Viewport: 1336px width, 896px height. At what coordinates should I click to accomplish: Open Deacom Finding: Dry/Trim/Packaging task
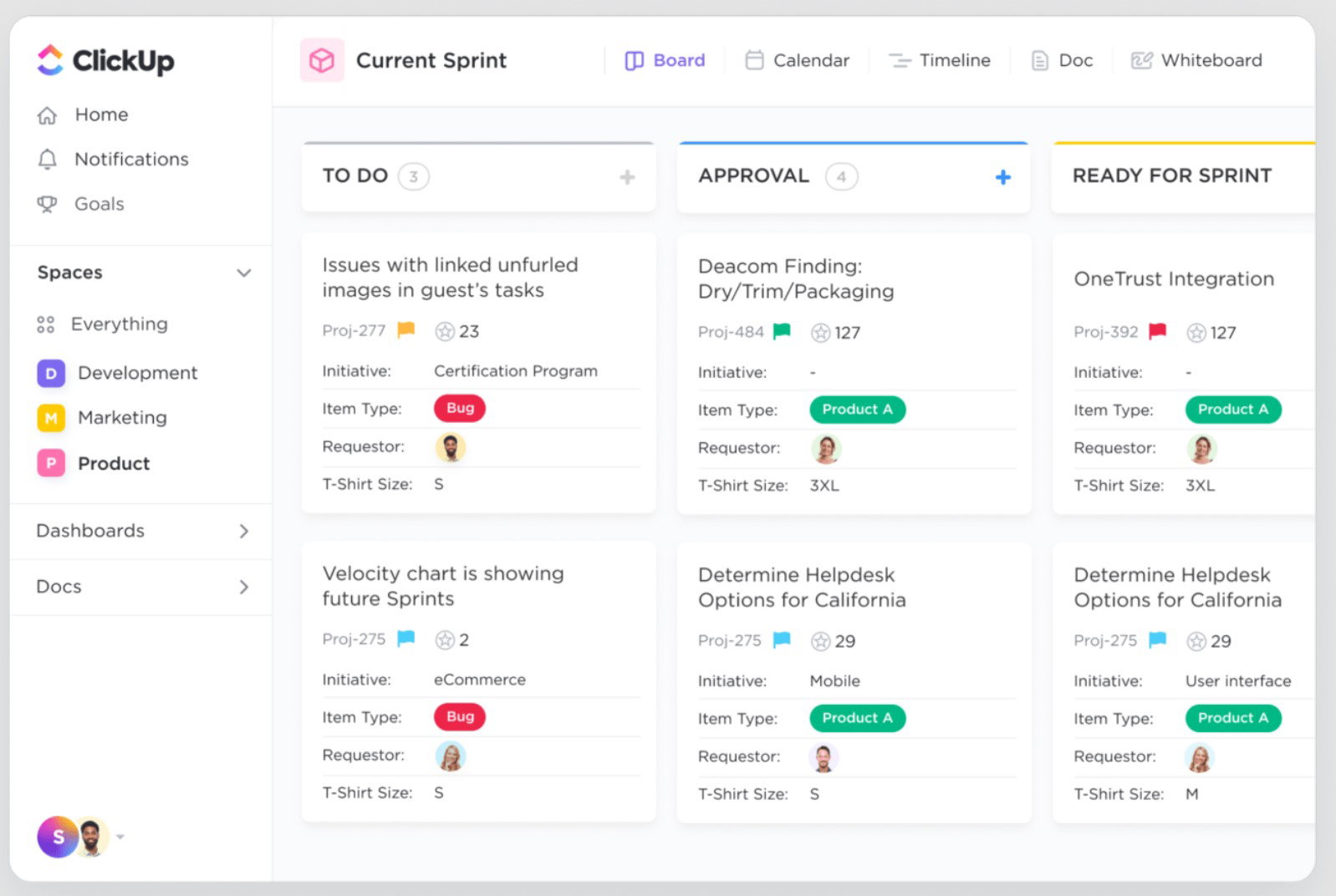point(796,278)
